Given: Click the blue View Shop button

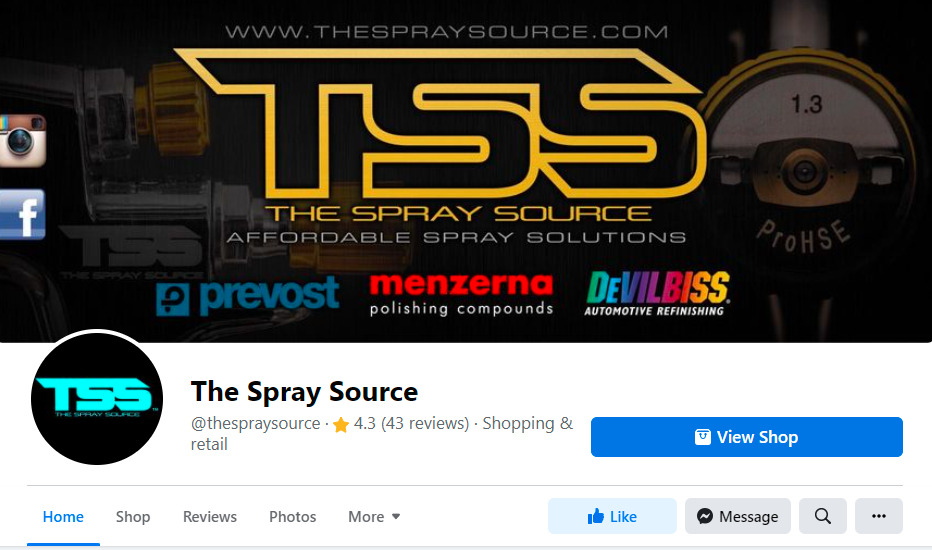Looking at the screenshot, I should [x=747, y=437].
